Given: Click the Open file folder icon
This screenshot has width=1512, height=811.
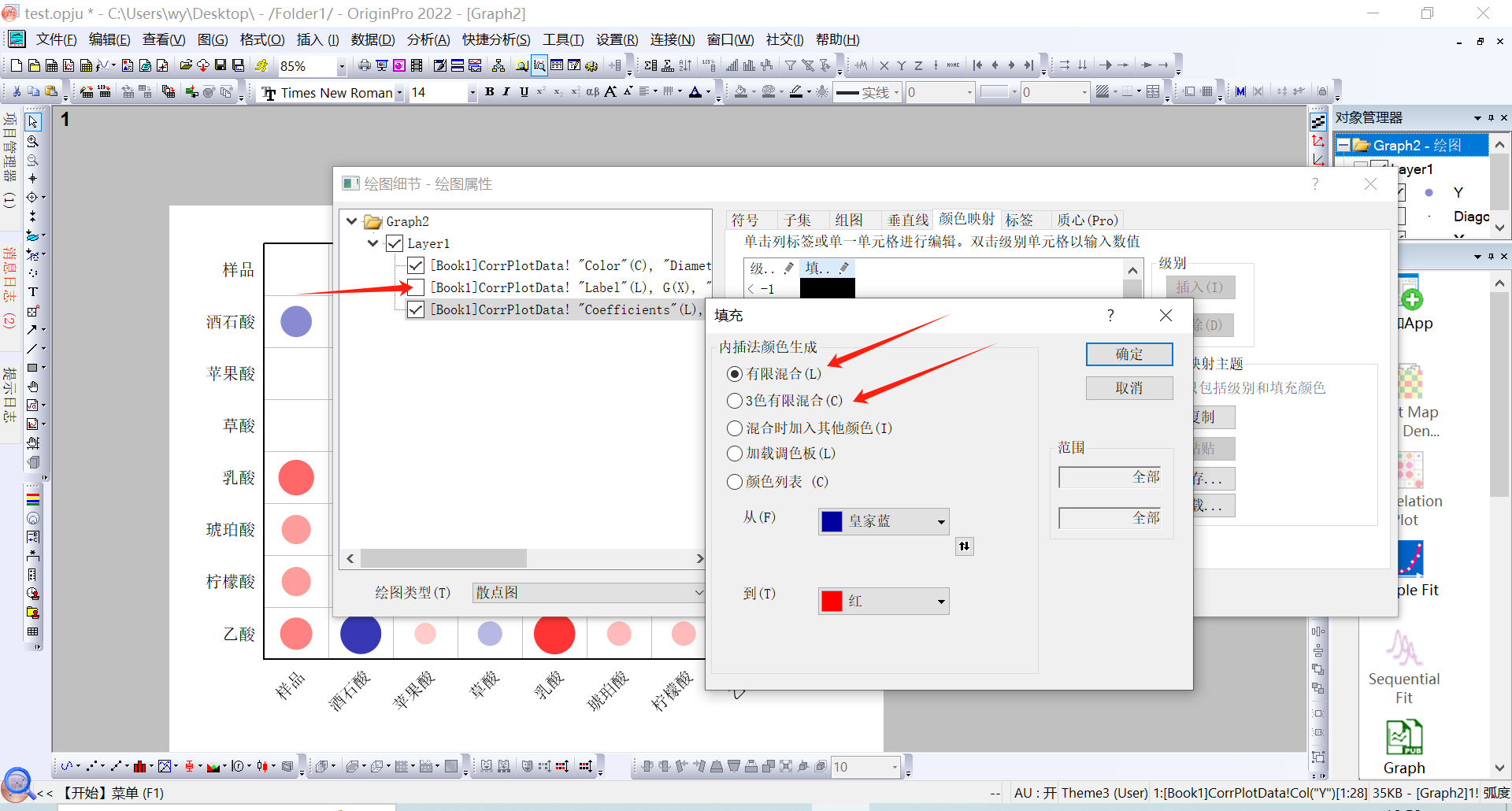Looking at the screenshot, I should point(186,65).
